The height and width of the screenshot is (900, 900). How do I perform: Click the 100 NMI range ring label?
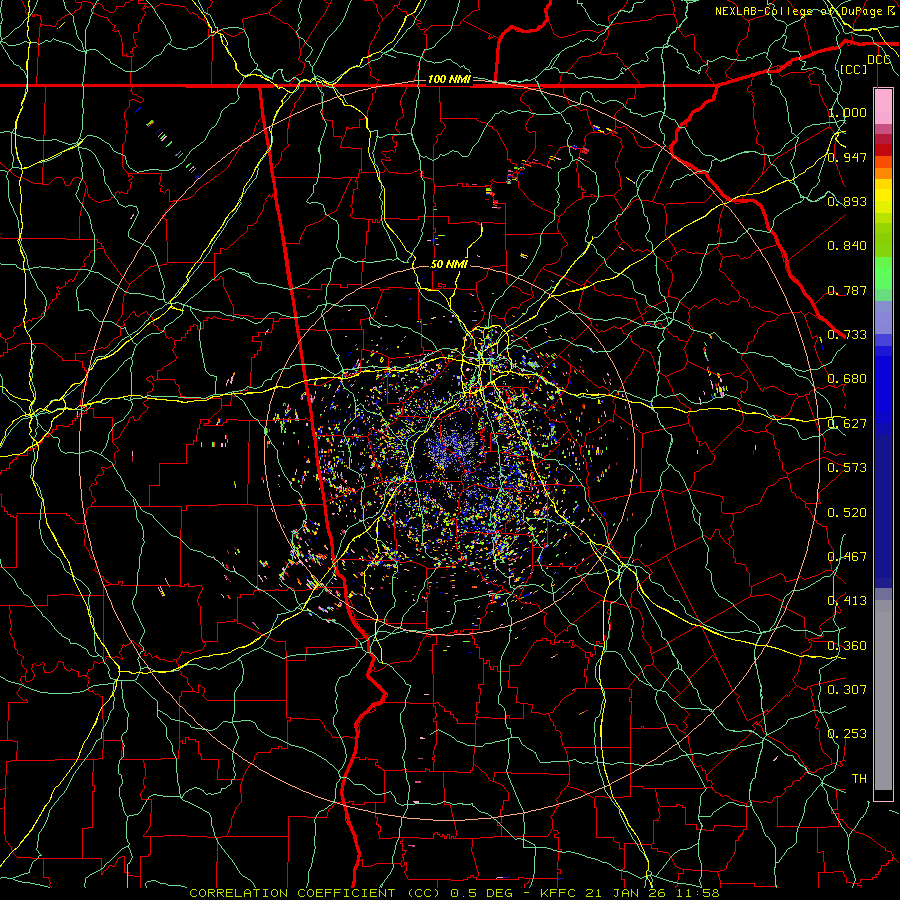click(x=449, y=79)
